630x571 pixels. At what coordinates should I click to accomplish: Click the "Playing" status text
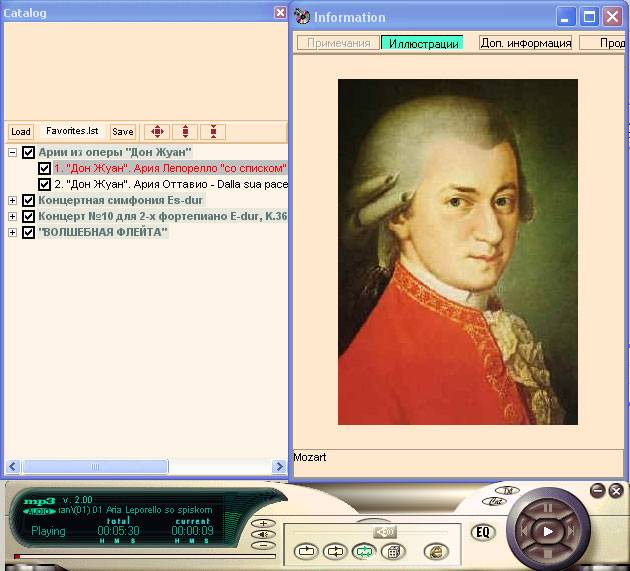[x=48, y=531]
